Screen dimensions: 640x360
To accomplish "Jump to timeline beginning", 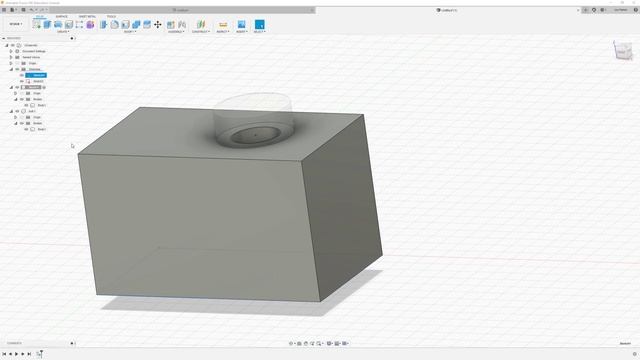I will [x=4, y=354].
